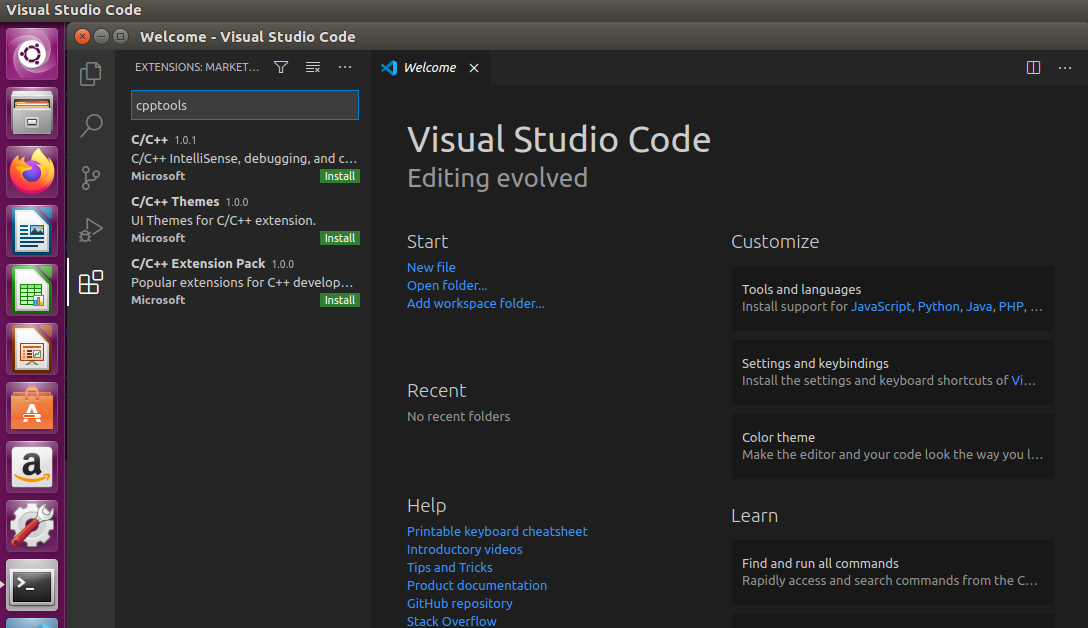Image resolution: width=1088 pixels, height=628 pixels.
Task: Select the Extensions view icon
Action: pyautogui.click(x=91, y=282)
